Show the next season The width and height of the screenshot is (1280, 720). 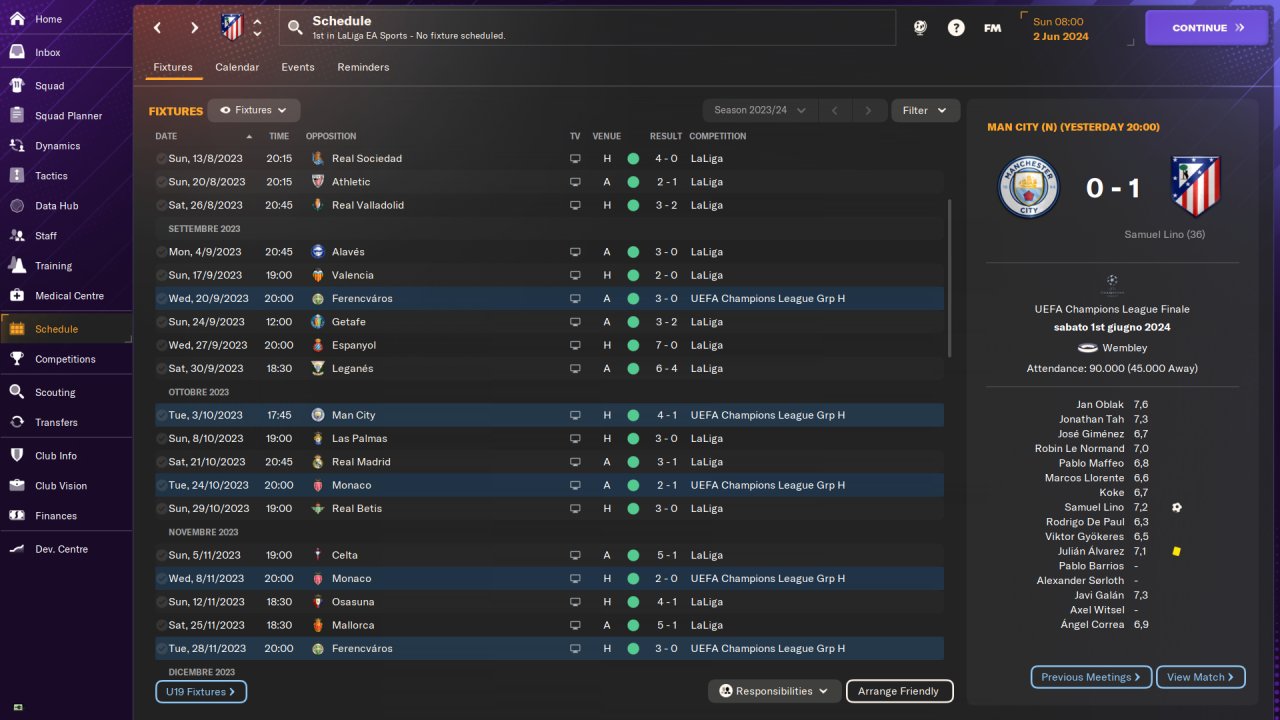868,110
